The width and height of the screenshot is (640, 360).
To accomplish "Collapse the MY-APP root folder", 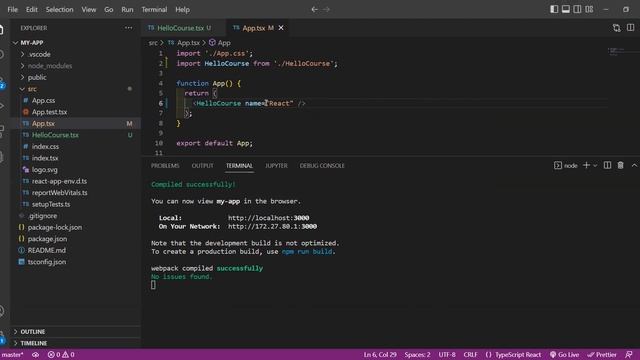I will tap(76, 42).
